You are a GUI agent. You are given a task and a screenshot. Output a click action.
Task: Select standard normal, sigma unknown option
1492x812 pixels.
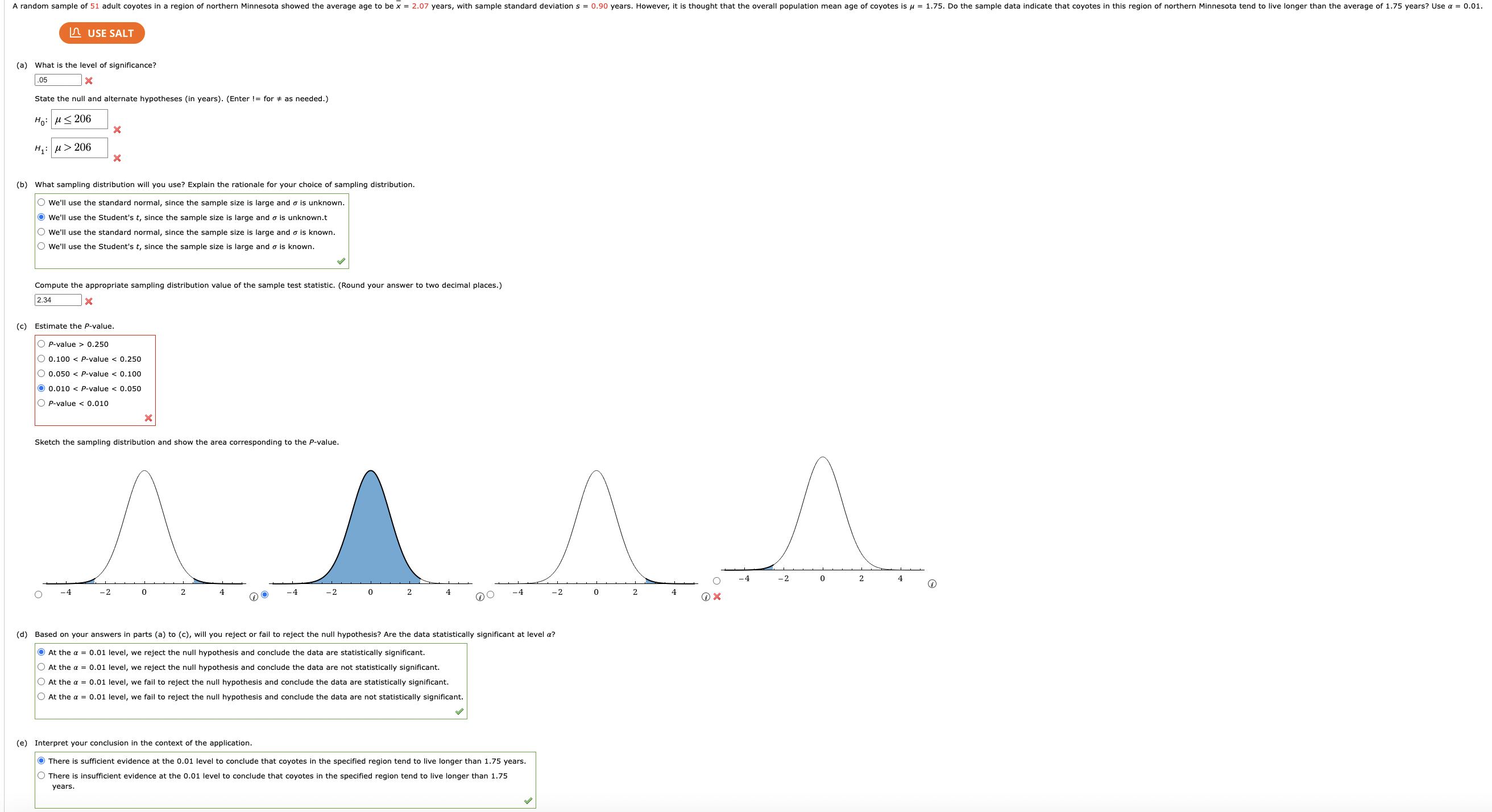[41, 202]
